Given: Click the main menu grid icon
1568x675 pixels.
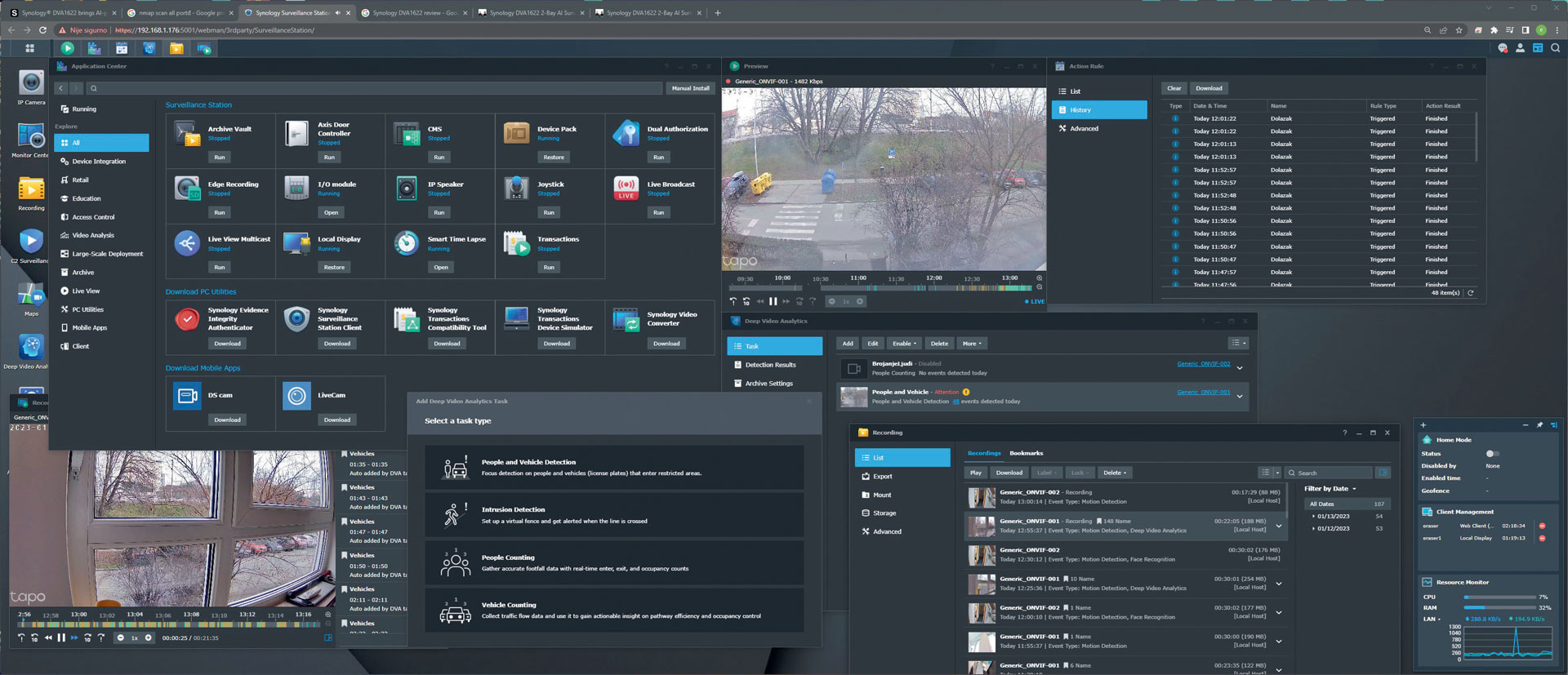Looking at the screenshot, I should pyautogui.click(x=29, y=48).
